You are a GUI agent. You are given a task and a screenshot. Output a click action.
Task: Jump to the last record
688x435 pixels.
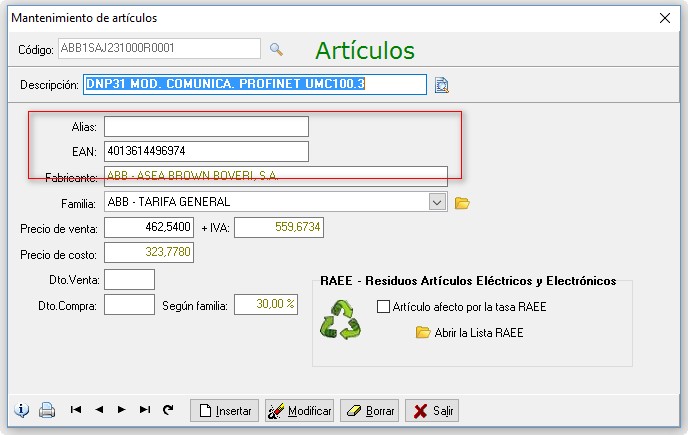pyautogui.click(x=145, y=410)
